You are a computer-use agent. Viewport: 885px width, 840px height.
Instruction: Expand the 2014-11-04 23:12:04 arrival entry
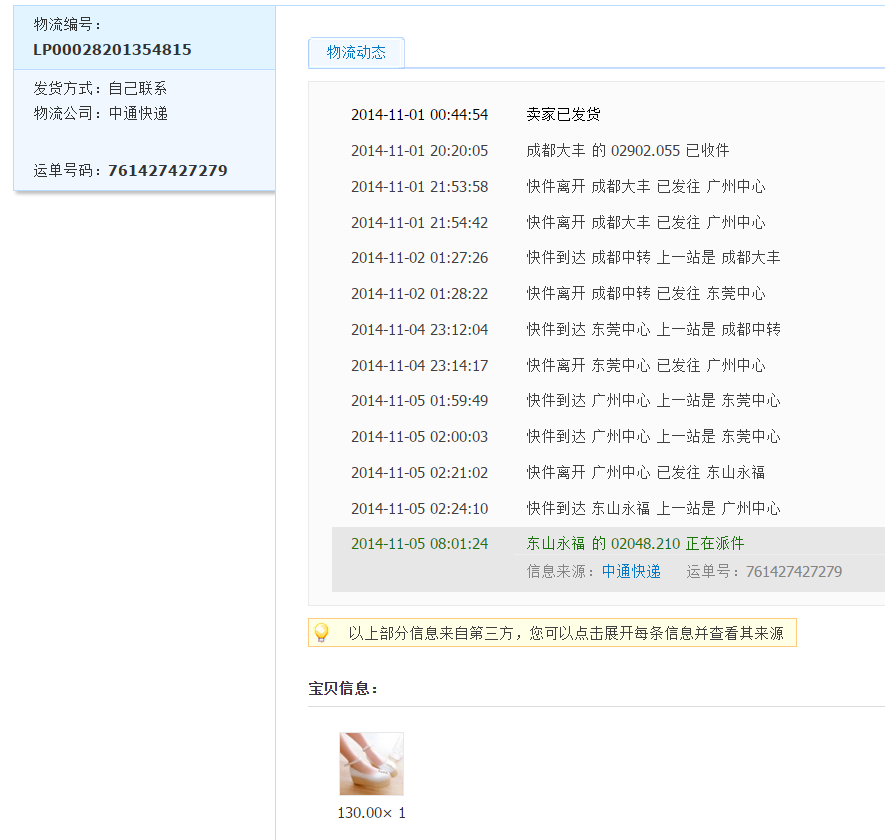point(653,330)
